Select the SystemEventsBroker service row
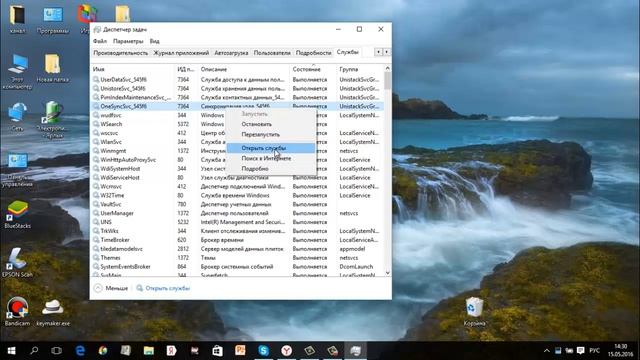The image size is (640, 360). click(237, 267)
